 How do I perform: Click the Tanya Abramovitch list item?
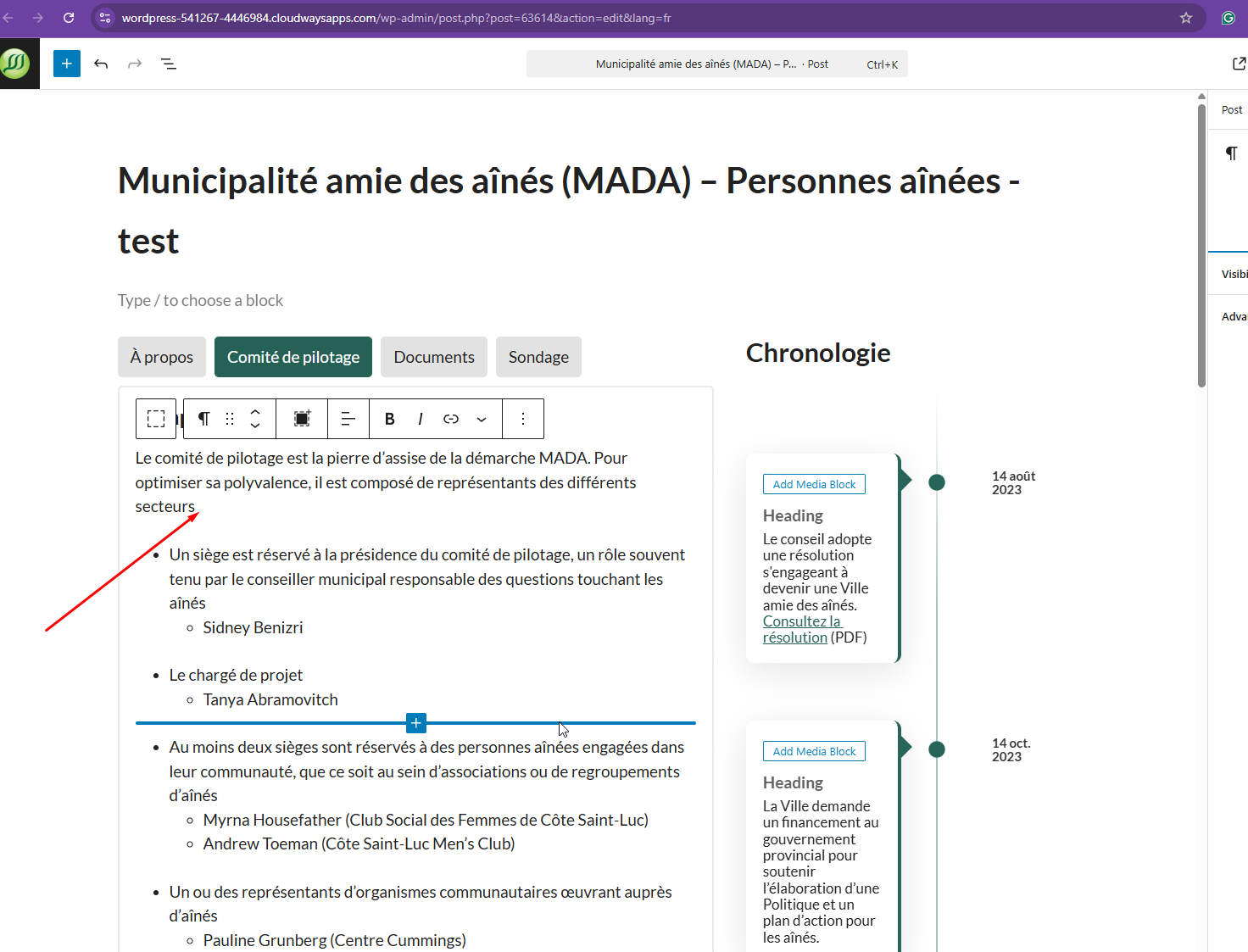pos(270,699)
